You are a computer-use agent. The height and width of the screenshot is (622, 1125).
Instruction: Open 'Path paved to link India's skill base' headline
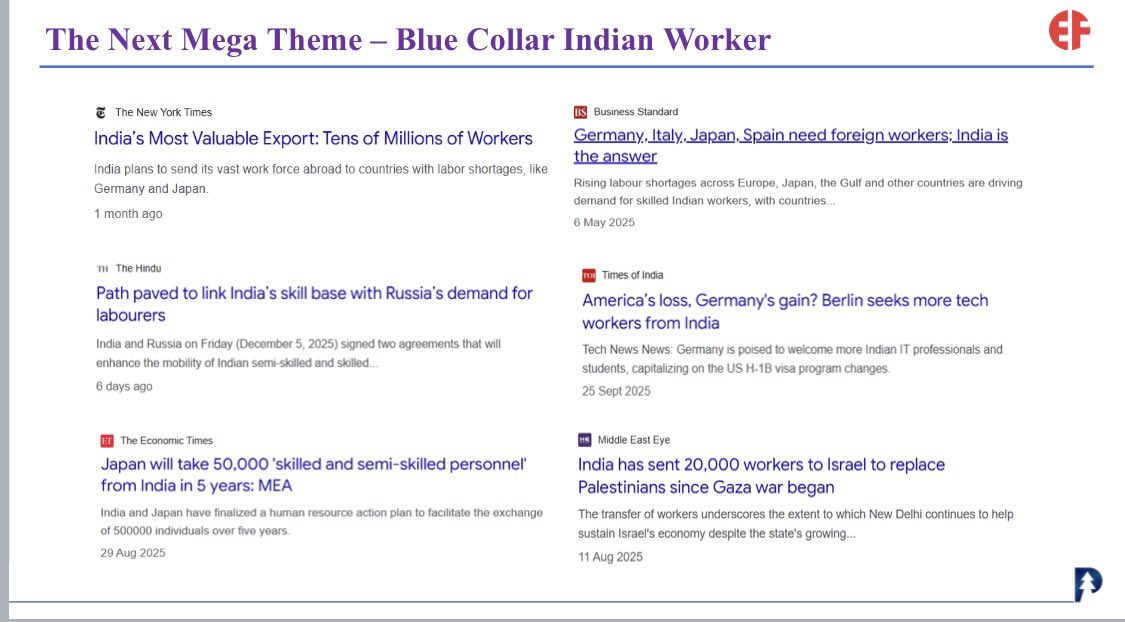coord(314,304)
